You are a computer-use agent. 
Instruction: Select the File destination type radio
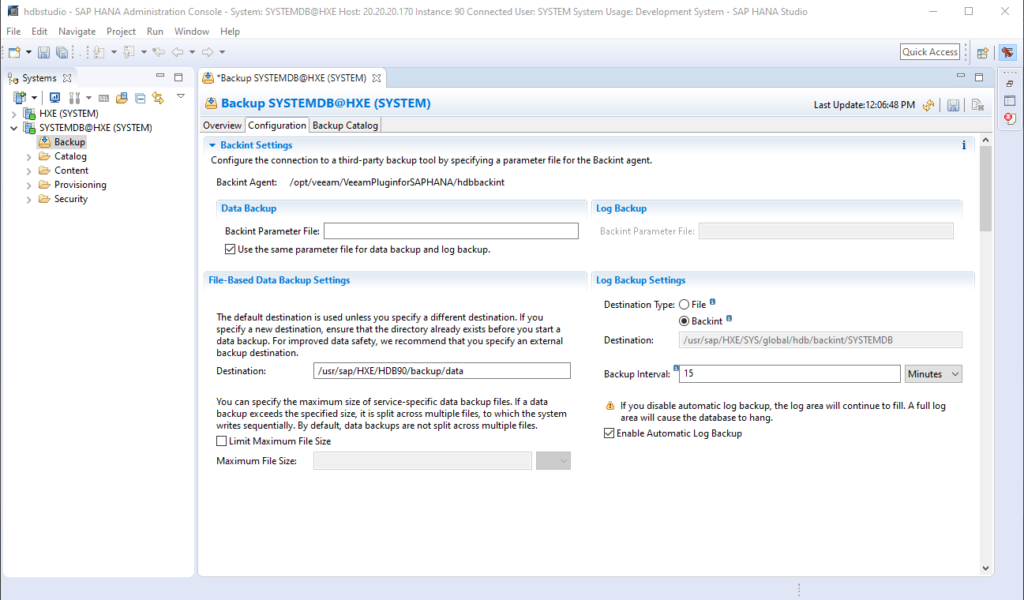tap(684, 304)
